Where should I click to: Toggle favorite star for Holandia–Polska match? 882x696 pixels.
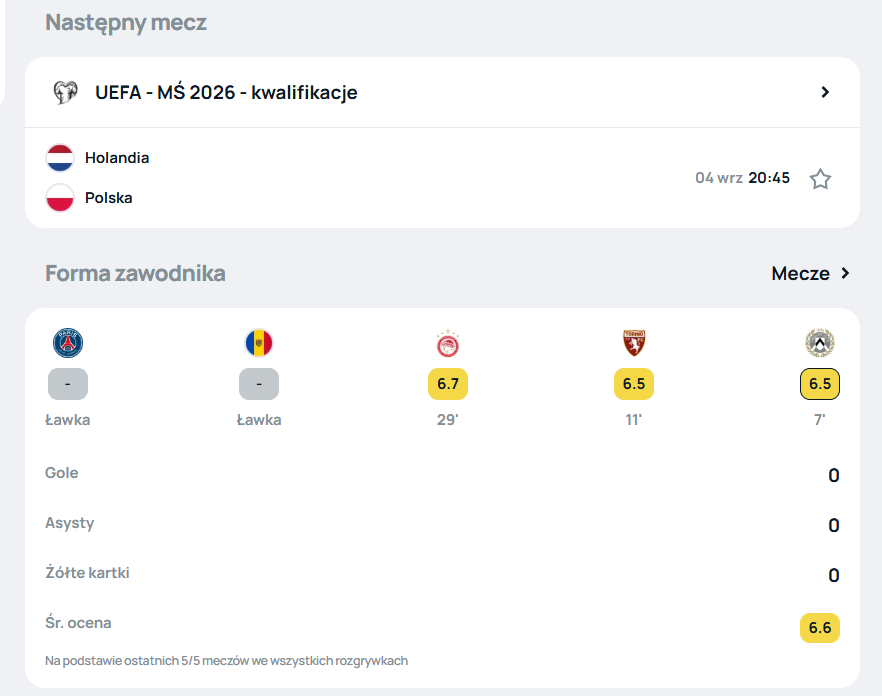tap(820, 179)
